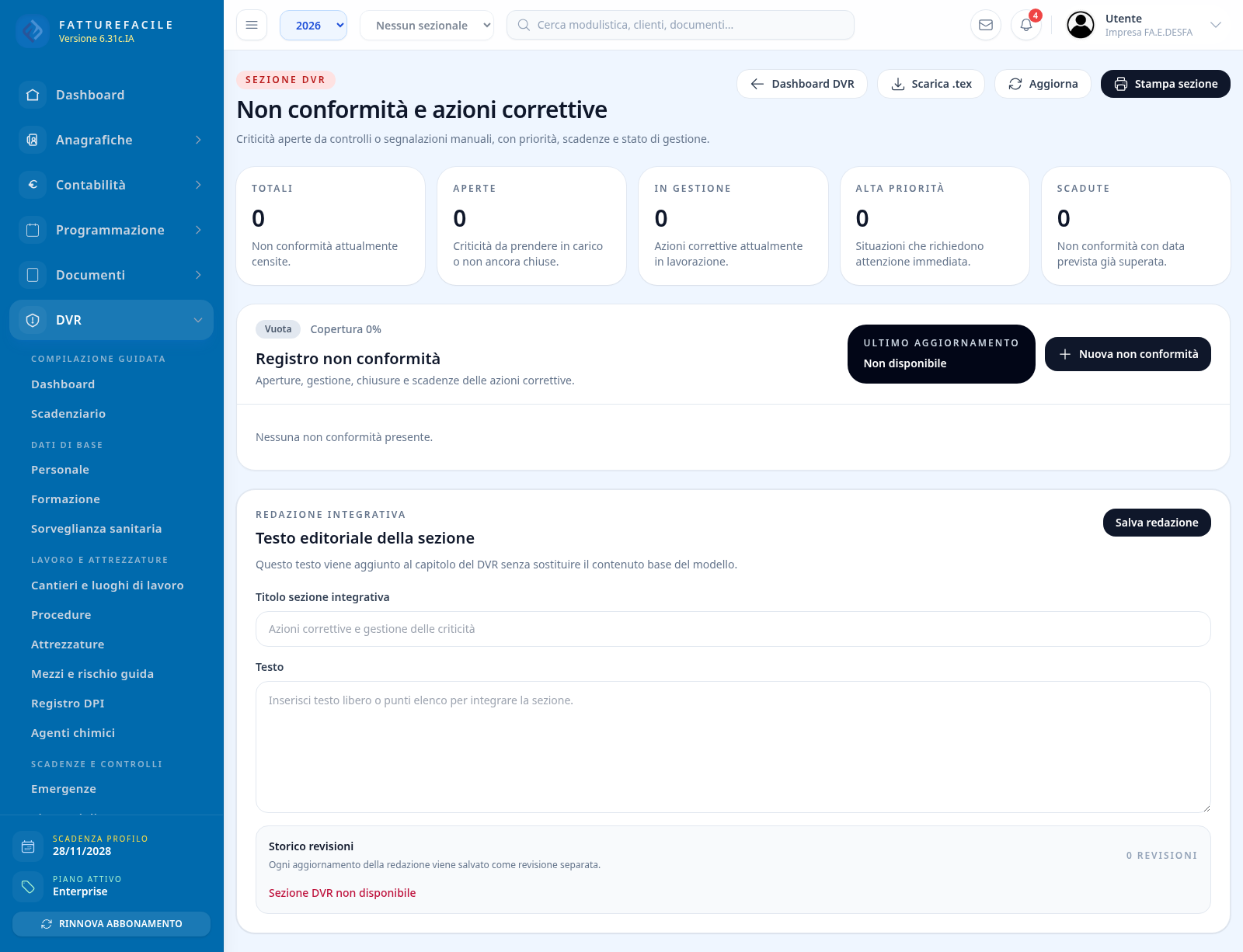Click the Vuota status badge
Screen dimensions: 1243x952
point(278,329)
